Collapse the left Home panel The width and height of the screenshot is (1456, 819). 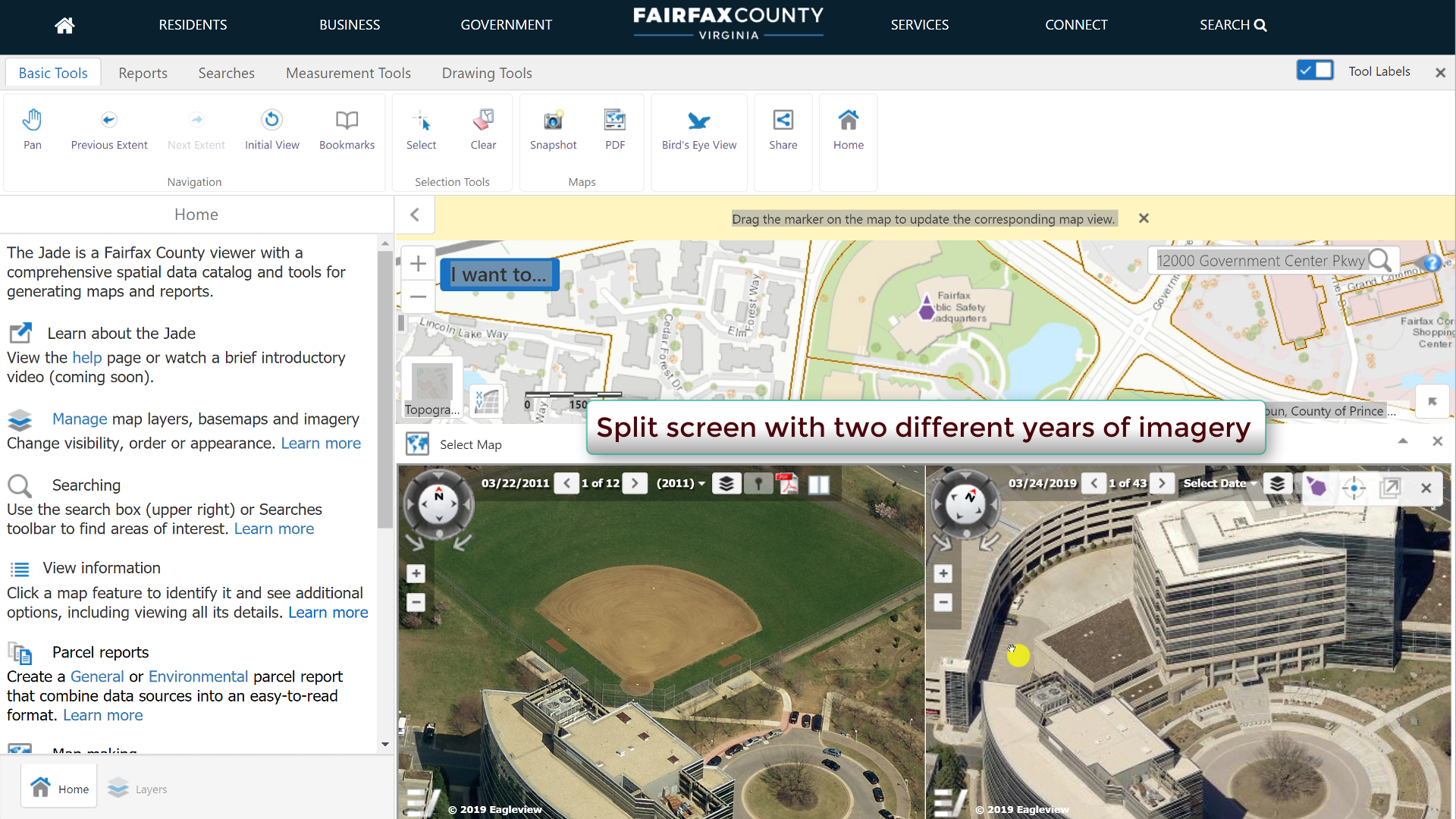tap(415, 215)
